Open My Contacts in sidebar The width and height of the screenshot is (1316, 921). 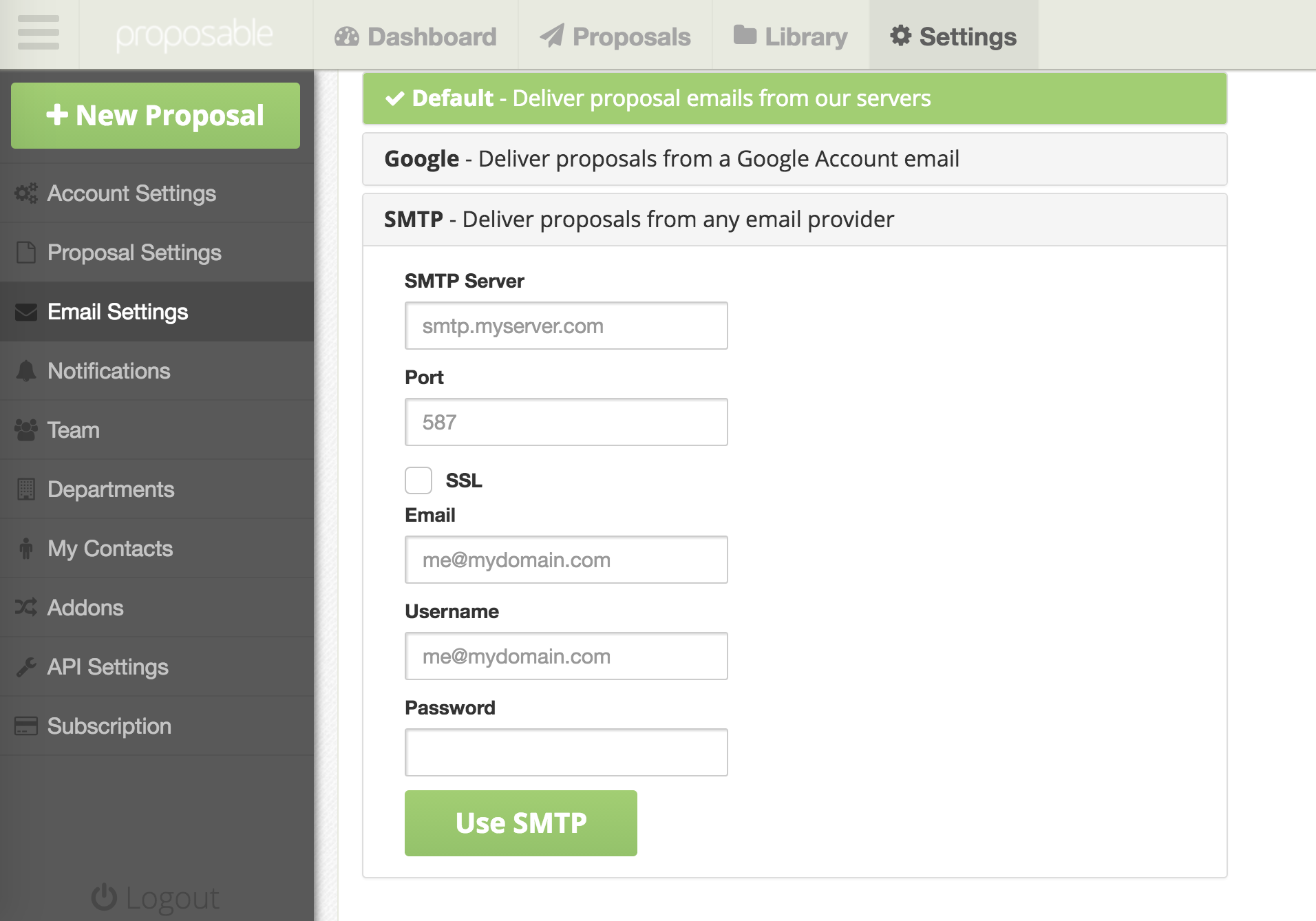[x=157, y=549]
